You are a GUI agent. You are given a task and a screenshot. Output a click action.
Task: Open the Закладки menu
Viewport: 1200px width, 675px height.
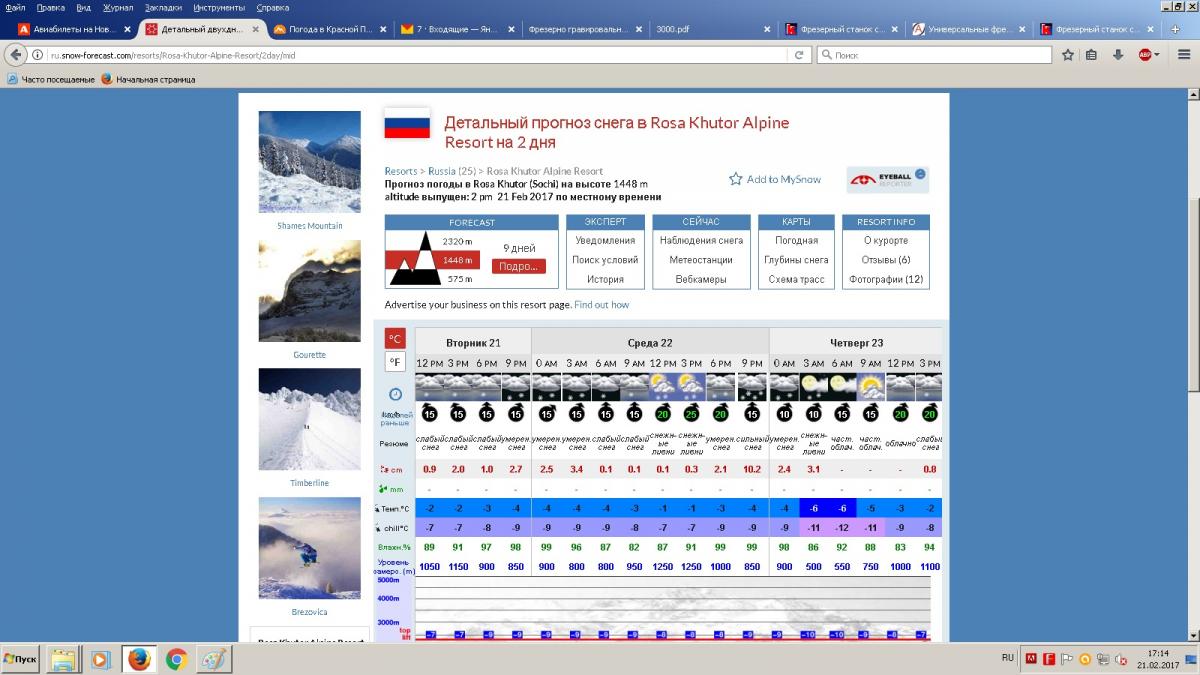[163, 7]
